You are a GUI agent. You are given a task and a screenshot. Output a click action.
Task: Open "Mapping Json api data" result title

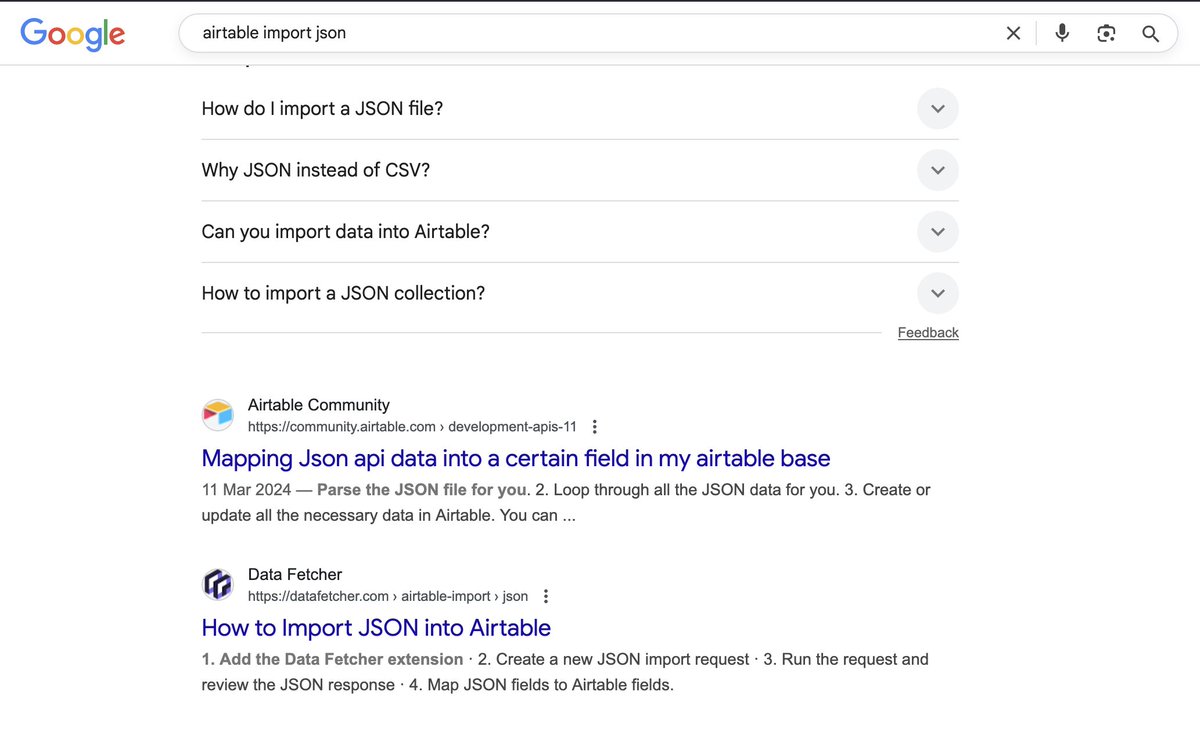click(x=516, y=458)
